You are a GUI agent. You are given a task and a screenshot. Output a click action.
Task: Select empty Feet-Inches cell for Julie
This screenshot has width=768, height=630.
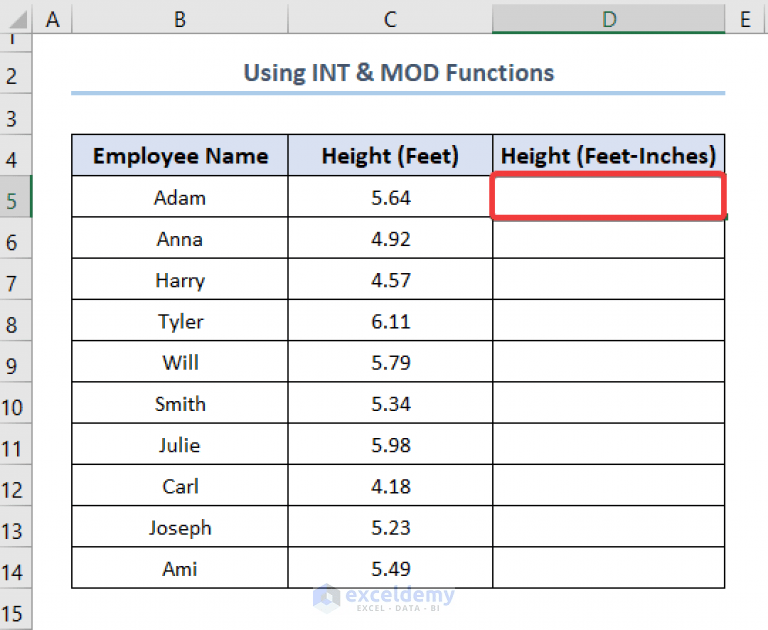(x=608, y=444)
